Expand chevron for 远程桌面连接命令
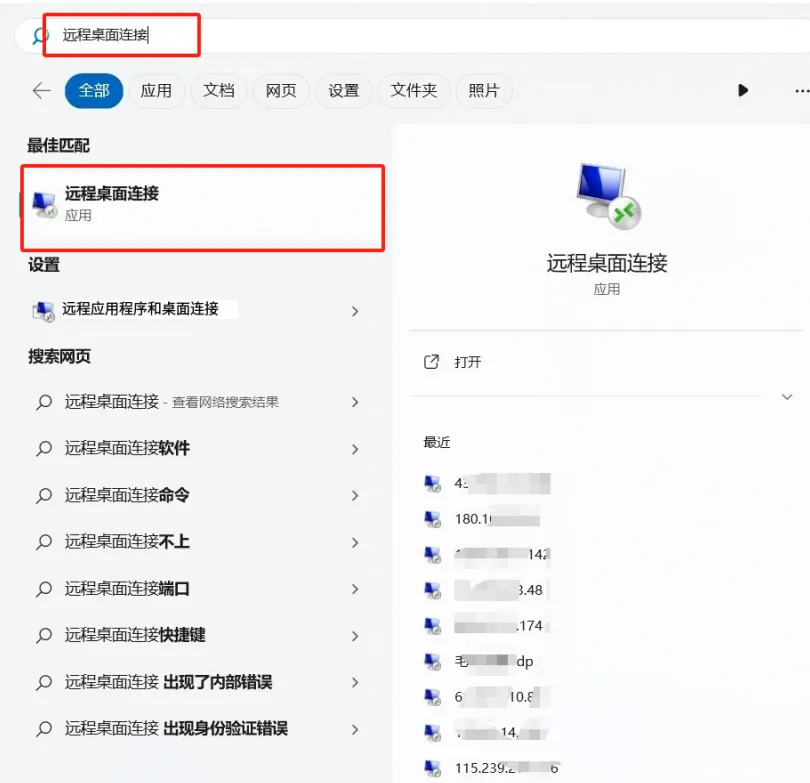Screen dimensions: 810x783 coord(355,496)
